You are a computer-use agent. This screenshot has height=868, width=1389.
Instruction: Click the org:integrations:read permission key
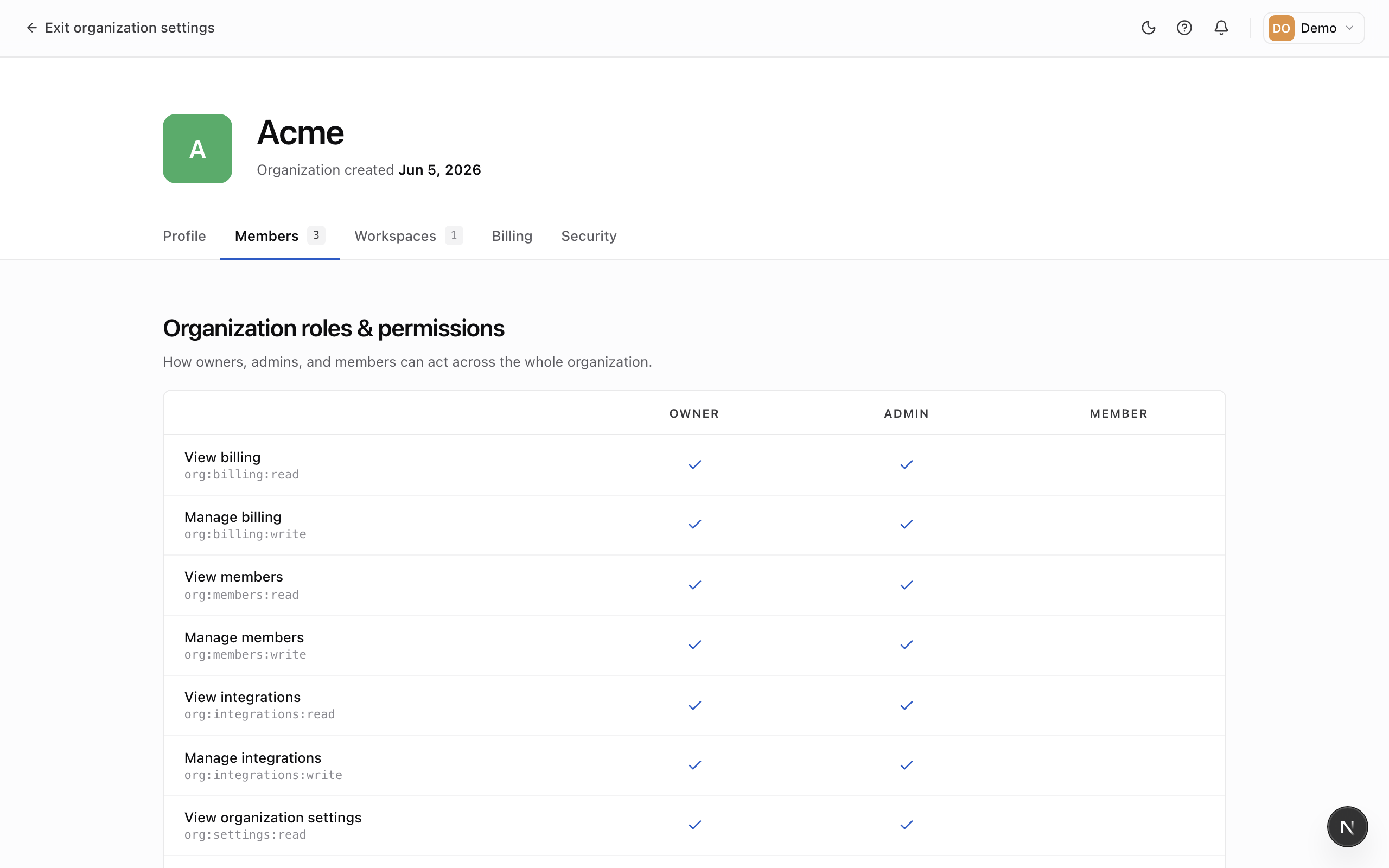pyautogui.click(x=259, y=714)
